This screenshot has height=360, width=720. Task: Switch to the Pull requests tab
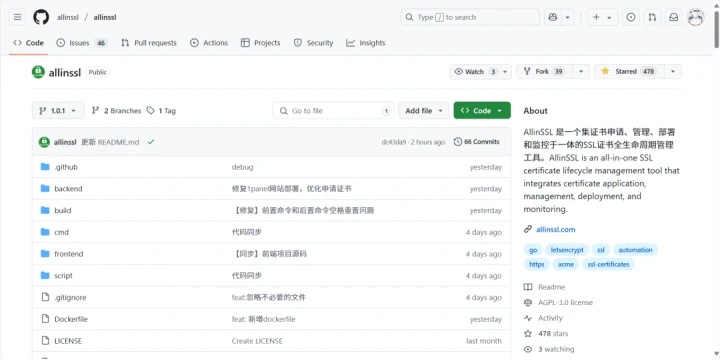(149, 43)
